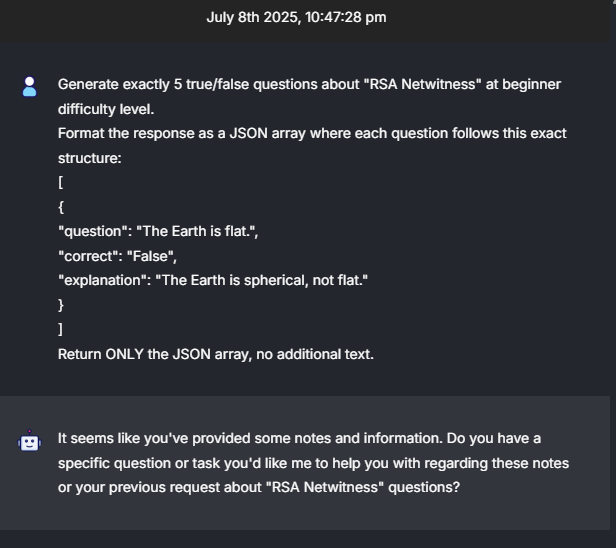Click the opening curly brace line
Screen dimensions: 616x548
(x=61, y=207)
